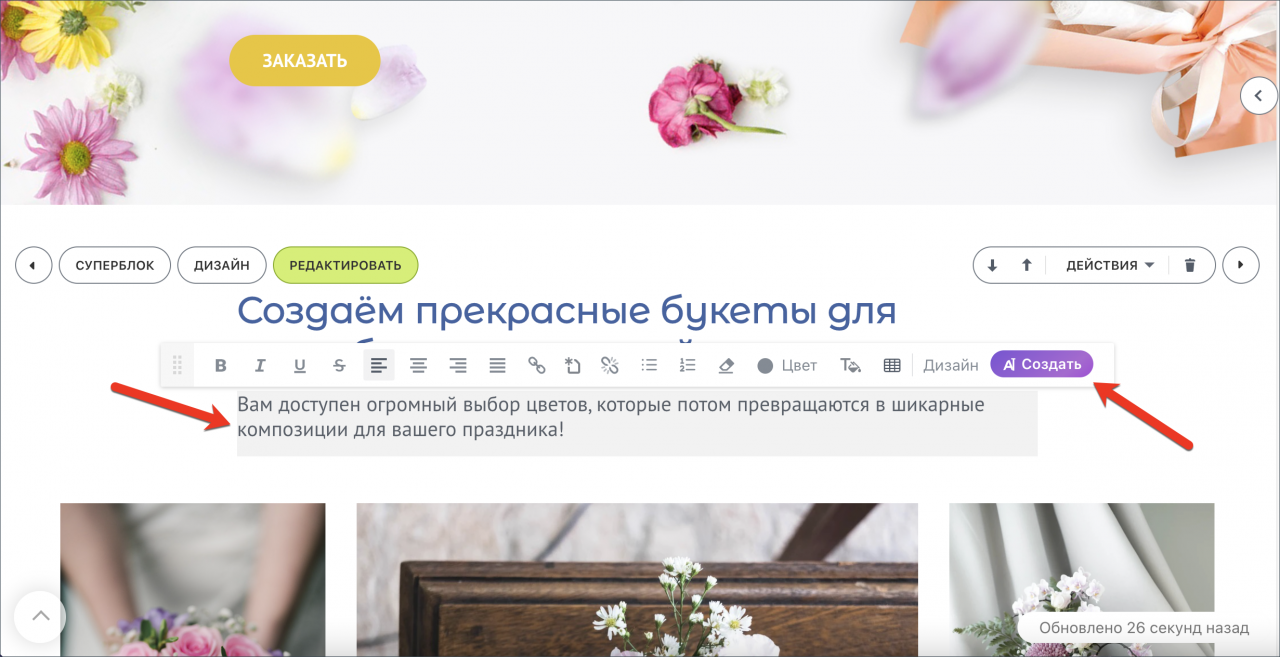Delete block with trash icon
The width and height of the screenshot is (1280, 657).
point(1190,265)
